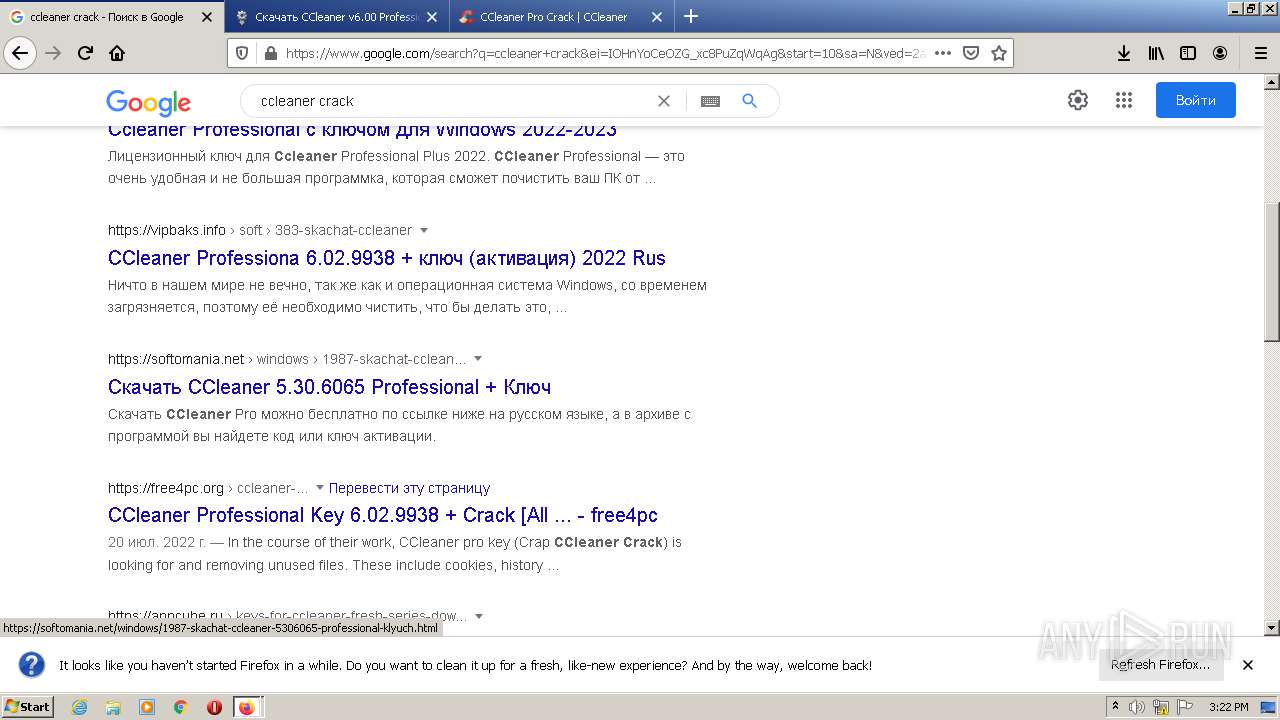The height and width of the screenshot is (720, 1280).
Task: Click https://softomania.net breadcrumb URL text
Action: click(x=176, y=359)
